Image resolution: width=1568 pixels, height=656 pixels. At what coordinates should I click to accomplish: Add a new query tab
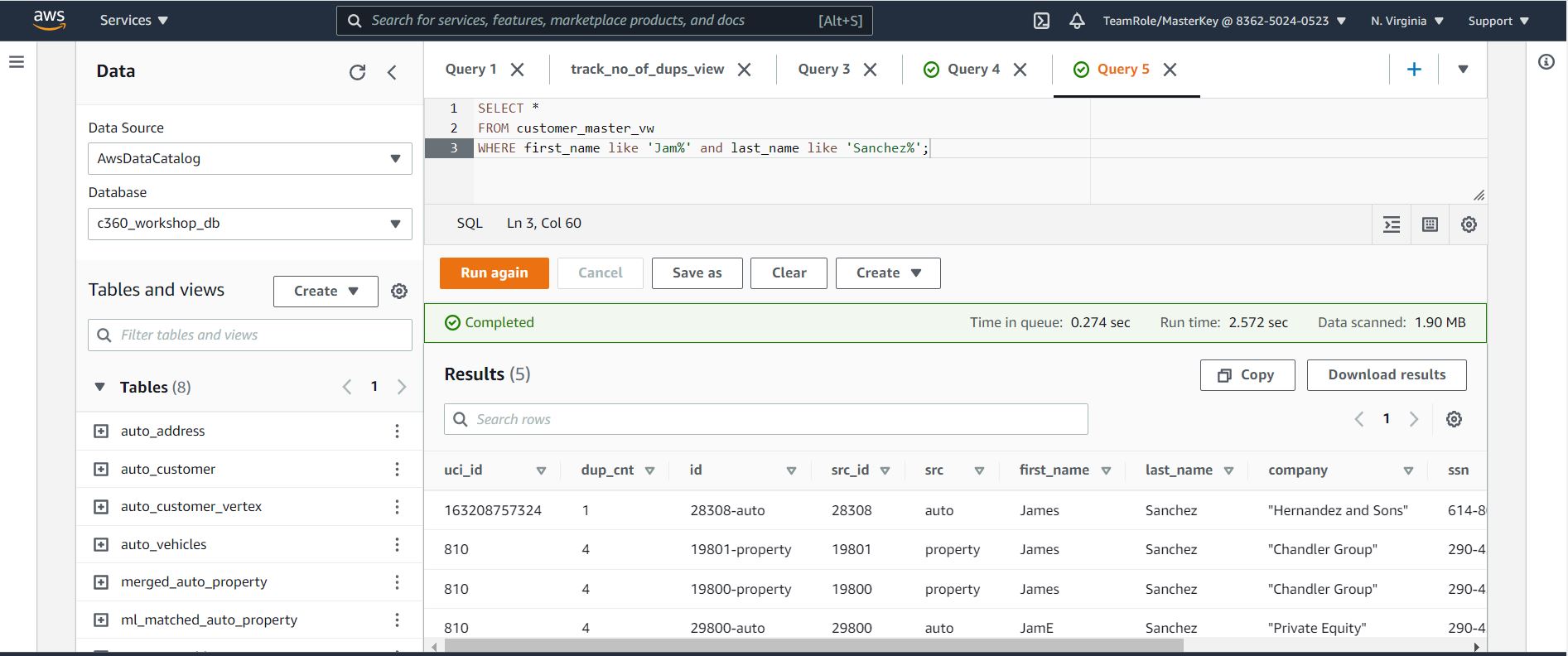1414,70
